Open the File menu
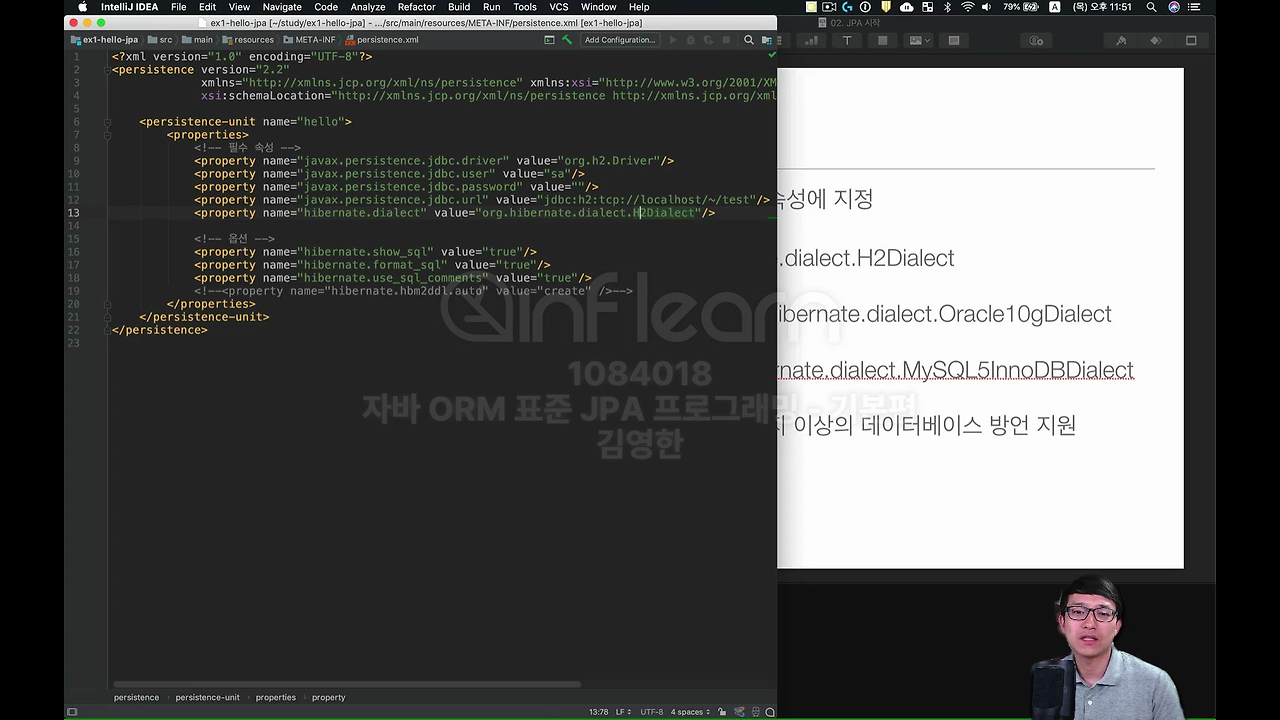1280x720 pixels. click(x=178, y=7)
